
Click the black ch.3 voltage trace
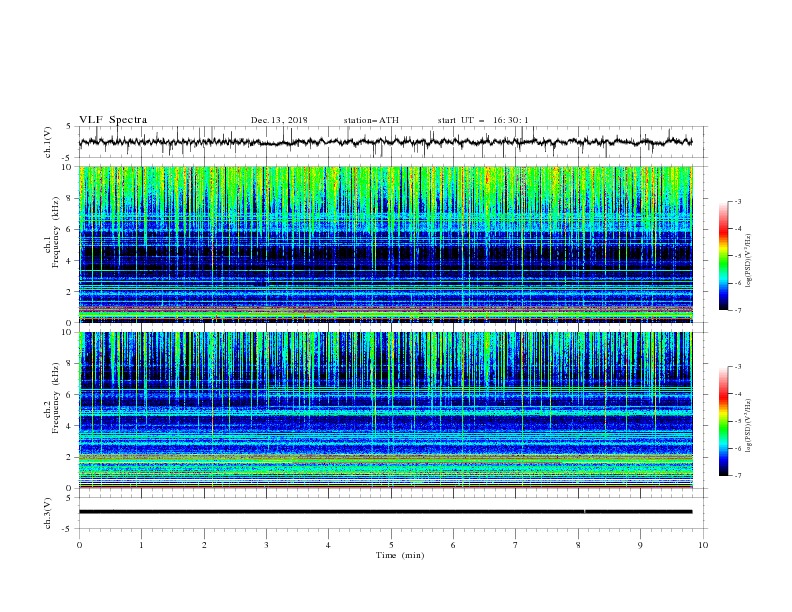coord(385,512)
